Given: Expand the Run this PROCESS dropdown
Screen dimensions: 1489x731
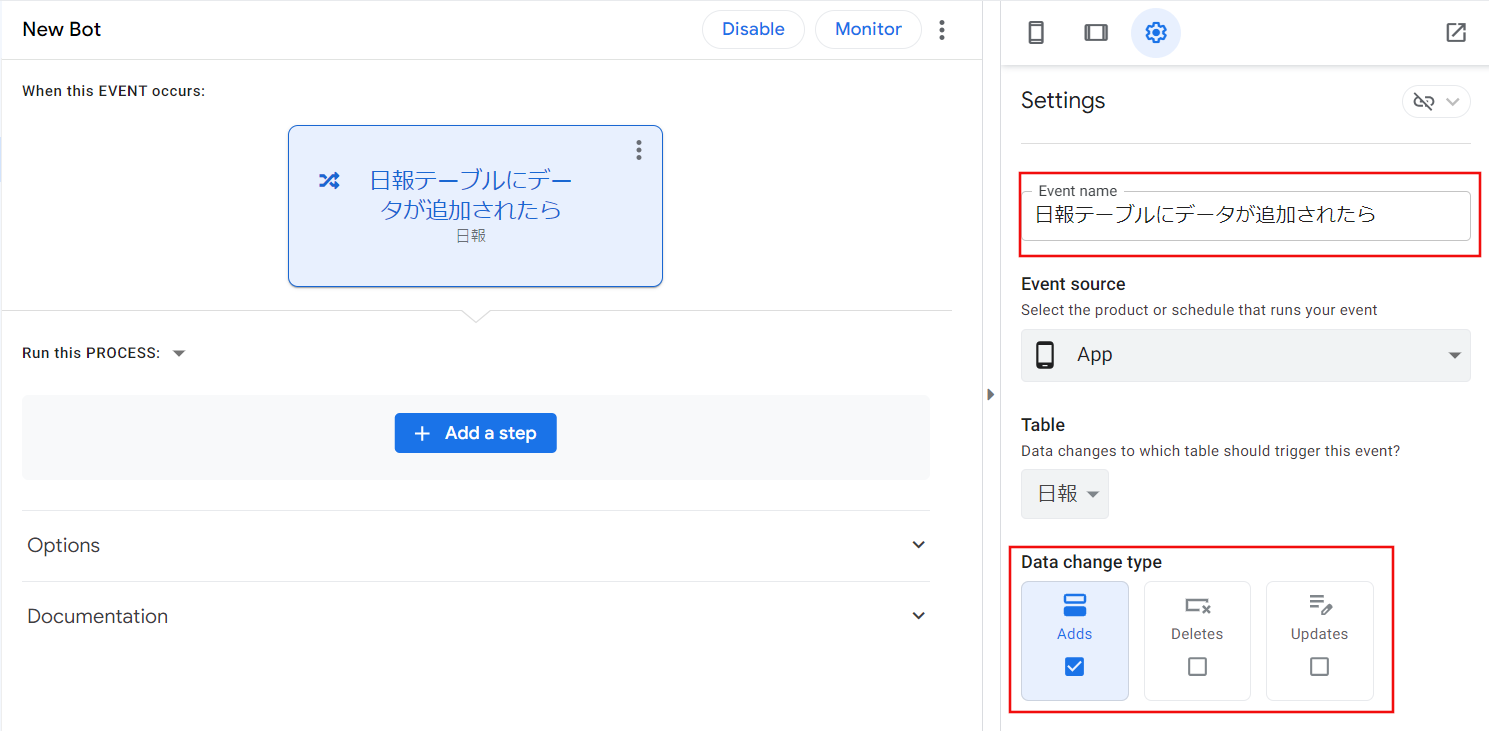Looking at the screenshot, I should click(178, 352).
